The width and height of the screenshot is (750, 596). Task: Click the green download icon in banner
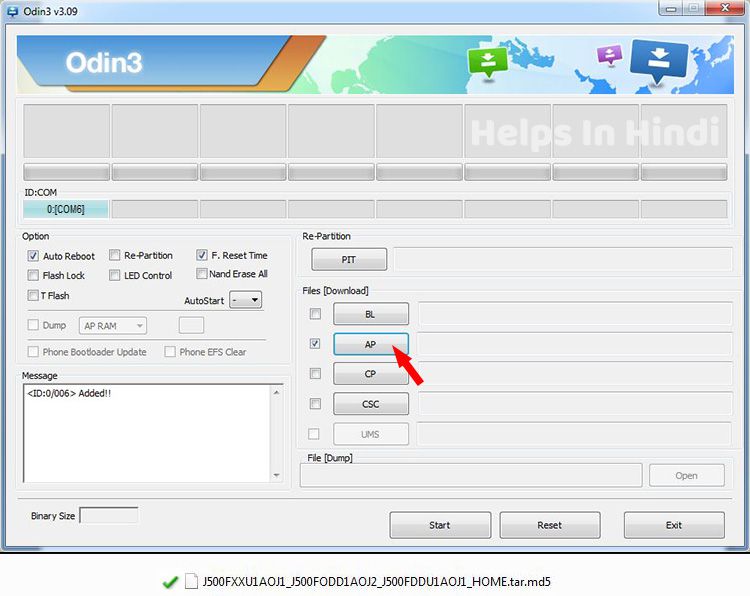[487, 62]
